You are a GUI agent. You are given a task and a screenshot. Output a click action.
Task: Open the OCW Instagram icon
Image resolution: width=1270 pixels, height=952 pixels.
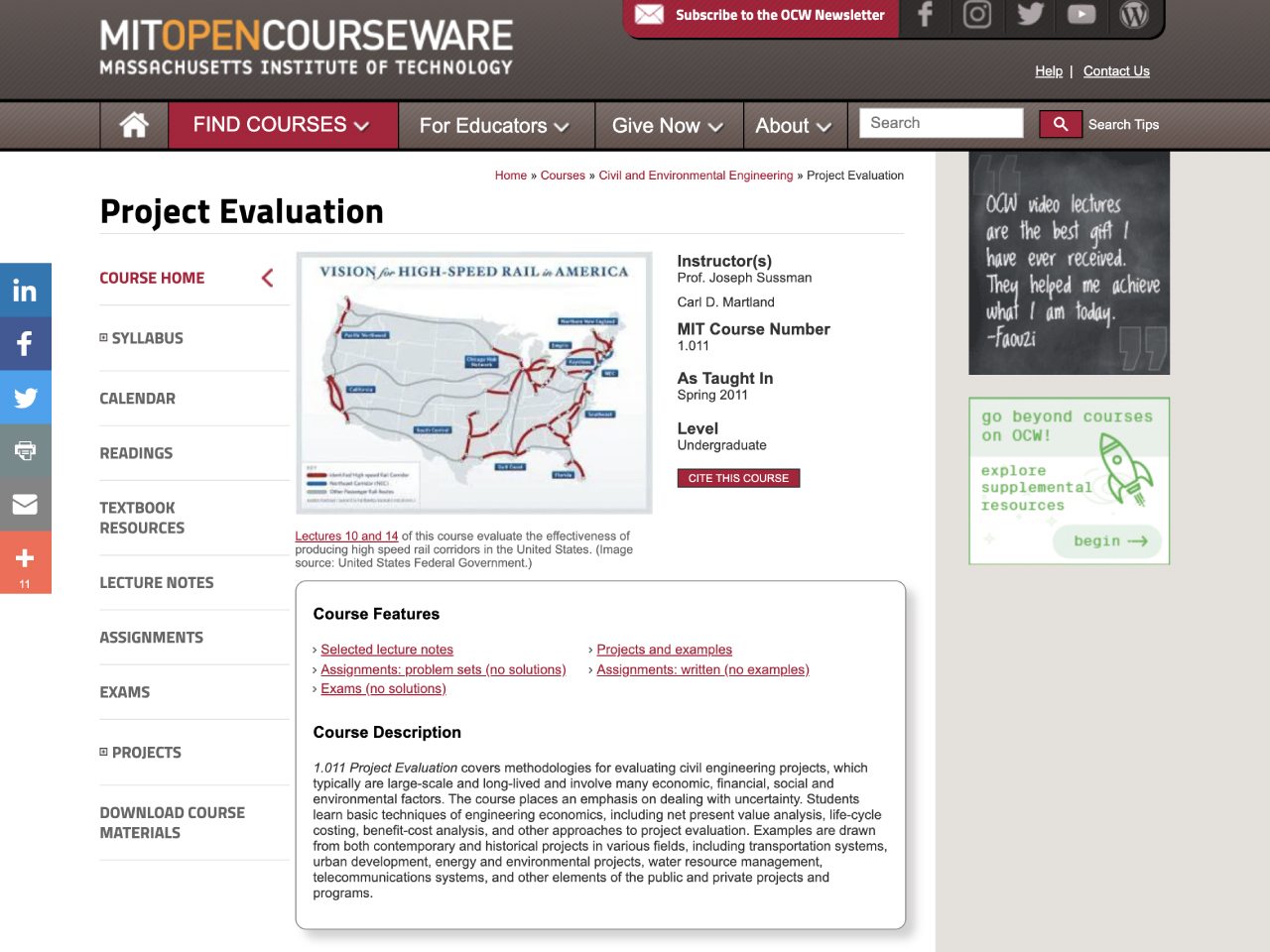pos(977,15)
